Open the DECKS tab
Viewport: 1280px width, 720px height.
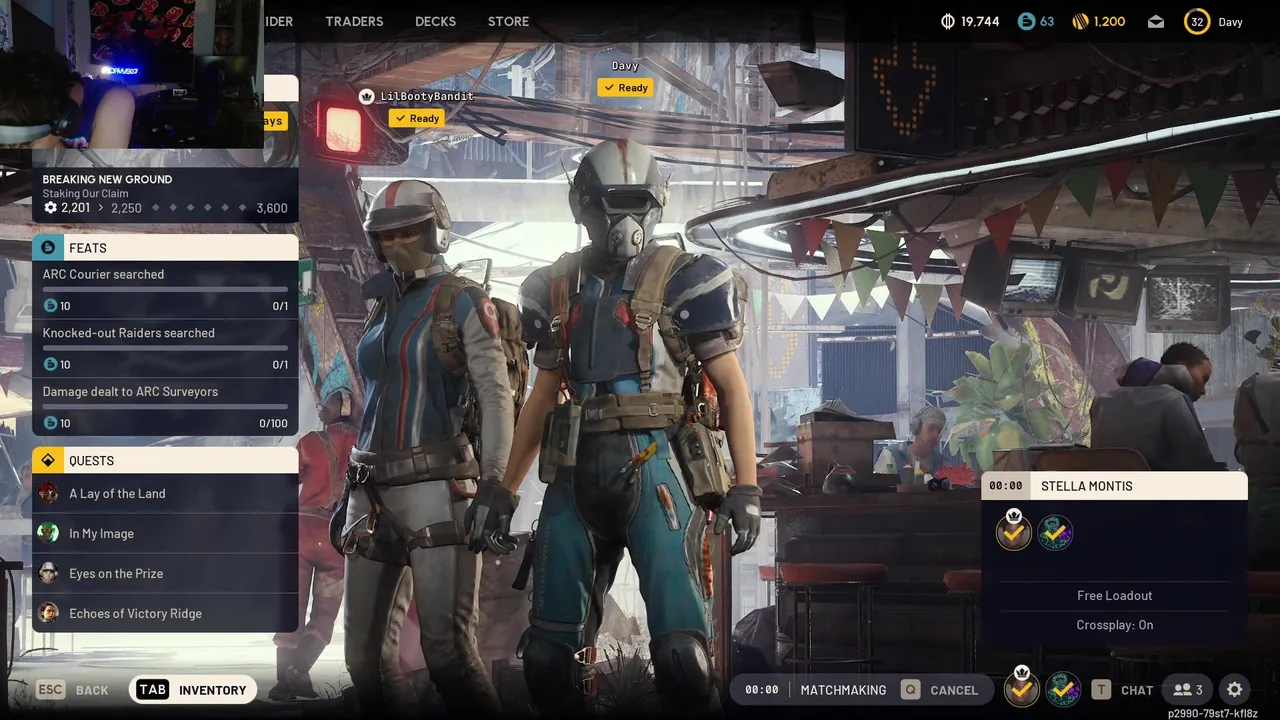(435, 21)
